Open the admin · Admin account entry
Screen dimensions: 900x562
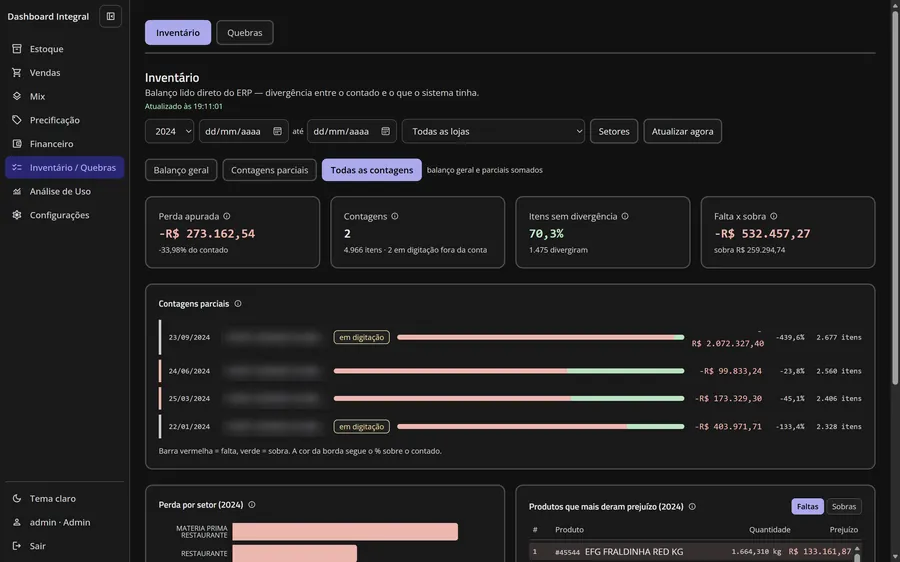[64, 522]
